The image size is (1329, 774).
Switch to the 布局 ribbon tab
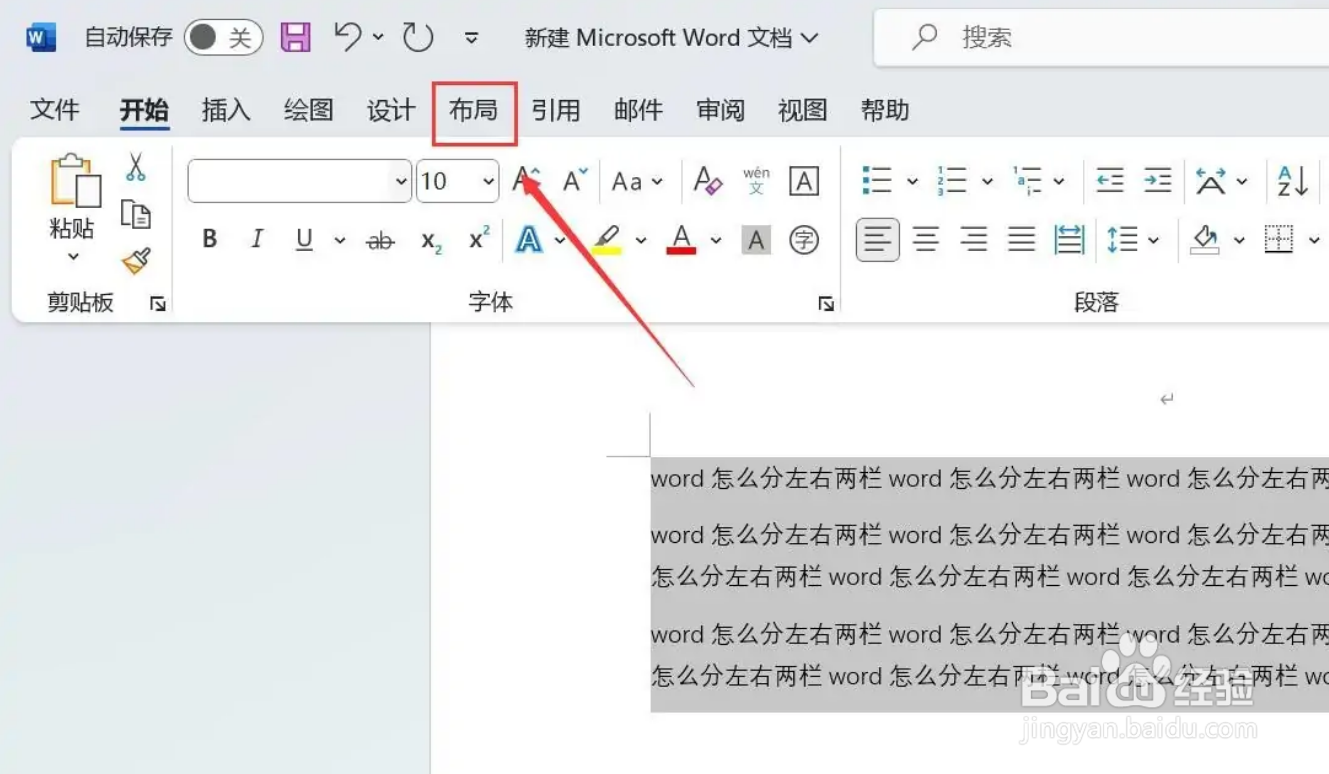473,110
